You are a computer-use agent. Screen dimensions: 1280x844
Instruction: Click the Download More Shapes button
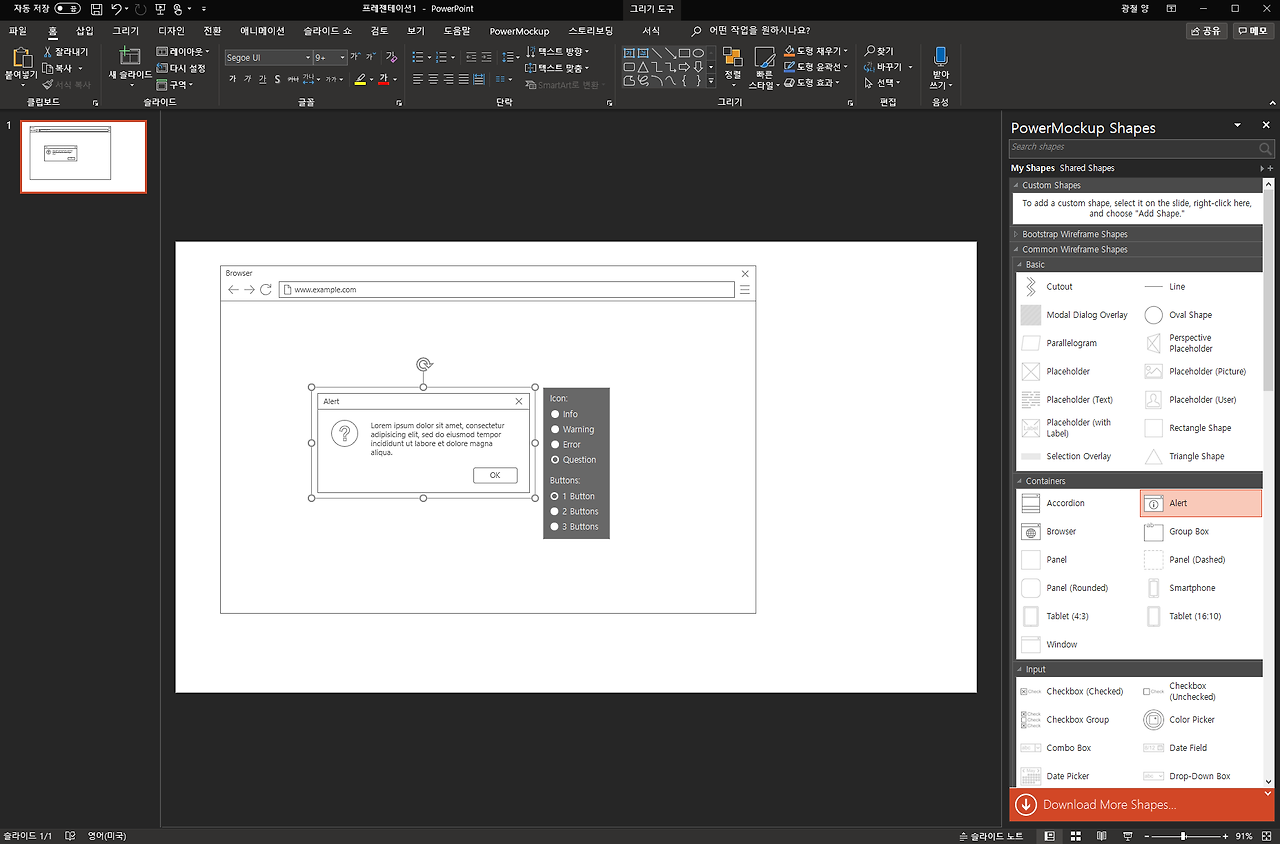point(1108,805)
